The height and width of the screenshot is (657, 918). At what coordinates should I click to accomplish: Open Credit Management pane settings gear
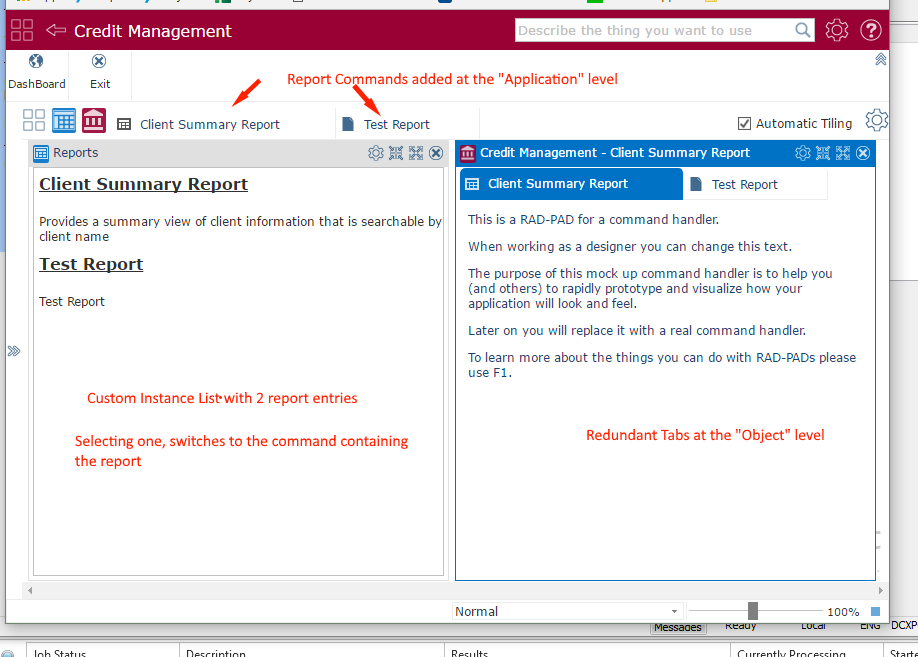point(803,153)
